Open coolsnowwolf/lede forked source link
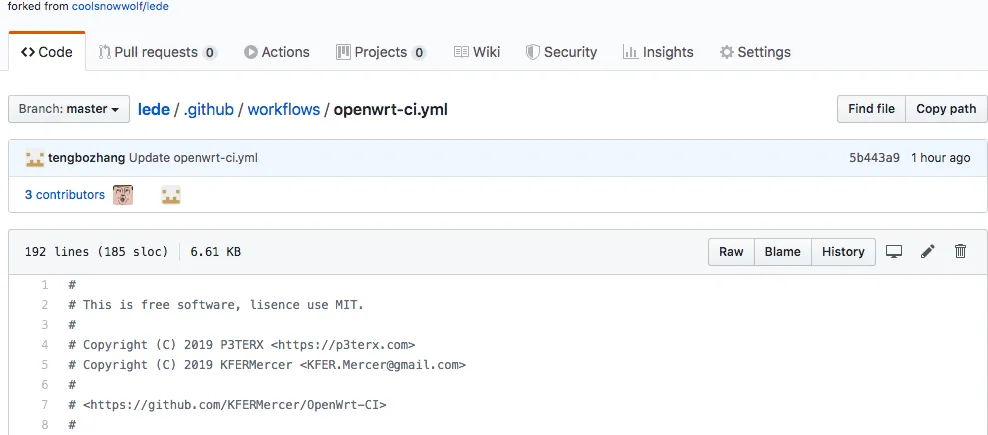This screenshot has height=435, width=988. pos(120,8)
